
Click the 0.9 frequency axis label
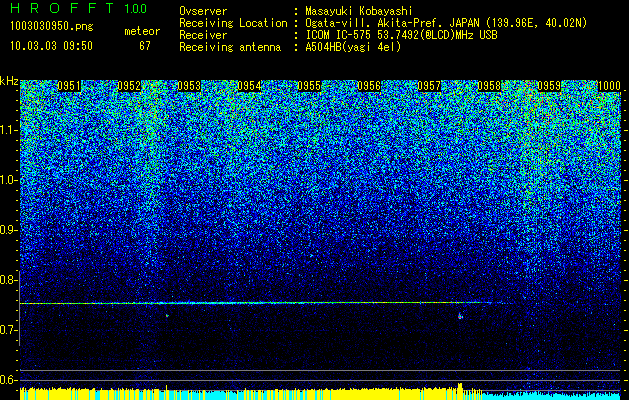pos(9,230)
